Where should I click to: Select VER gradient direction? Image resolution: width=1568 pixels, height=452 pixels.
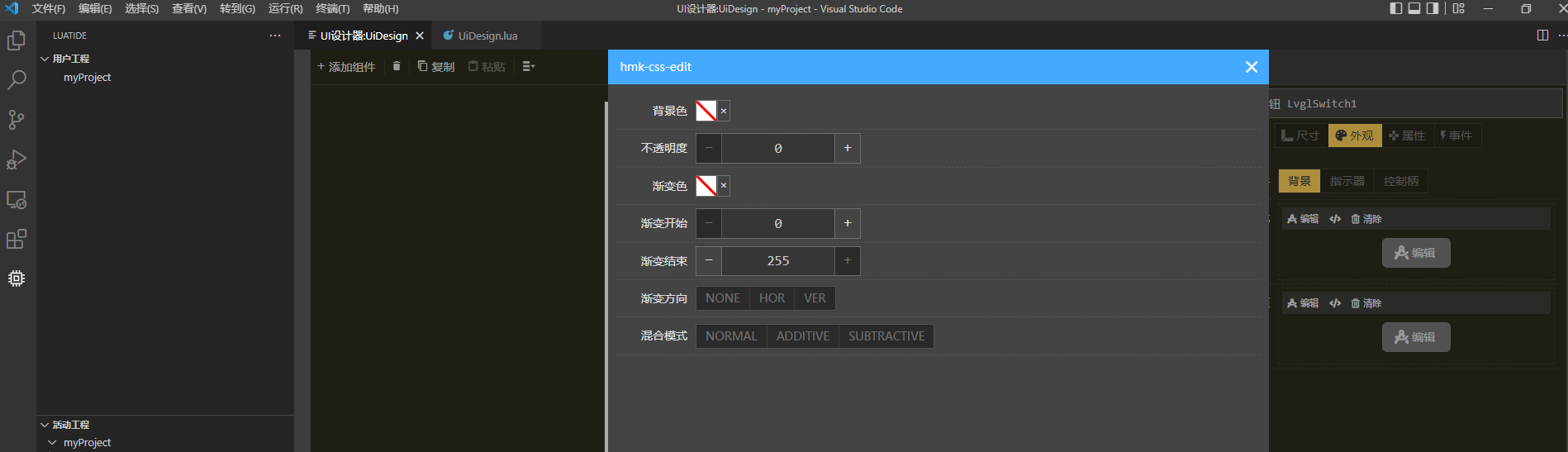click(815, 298)
